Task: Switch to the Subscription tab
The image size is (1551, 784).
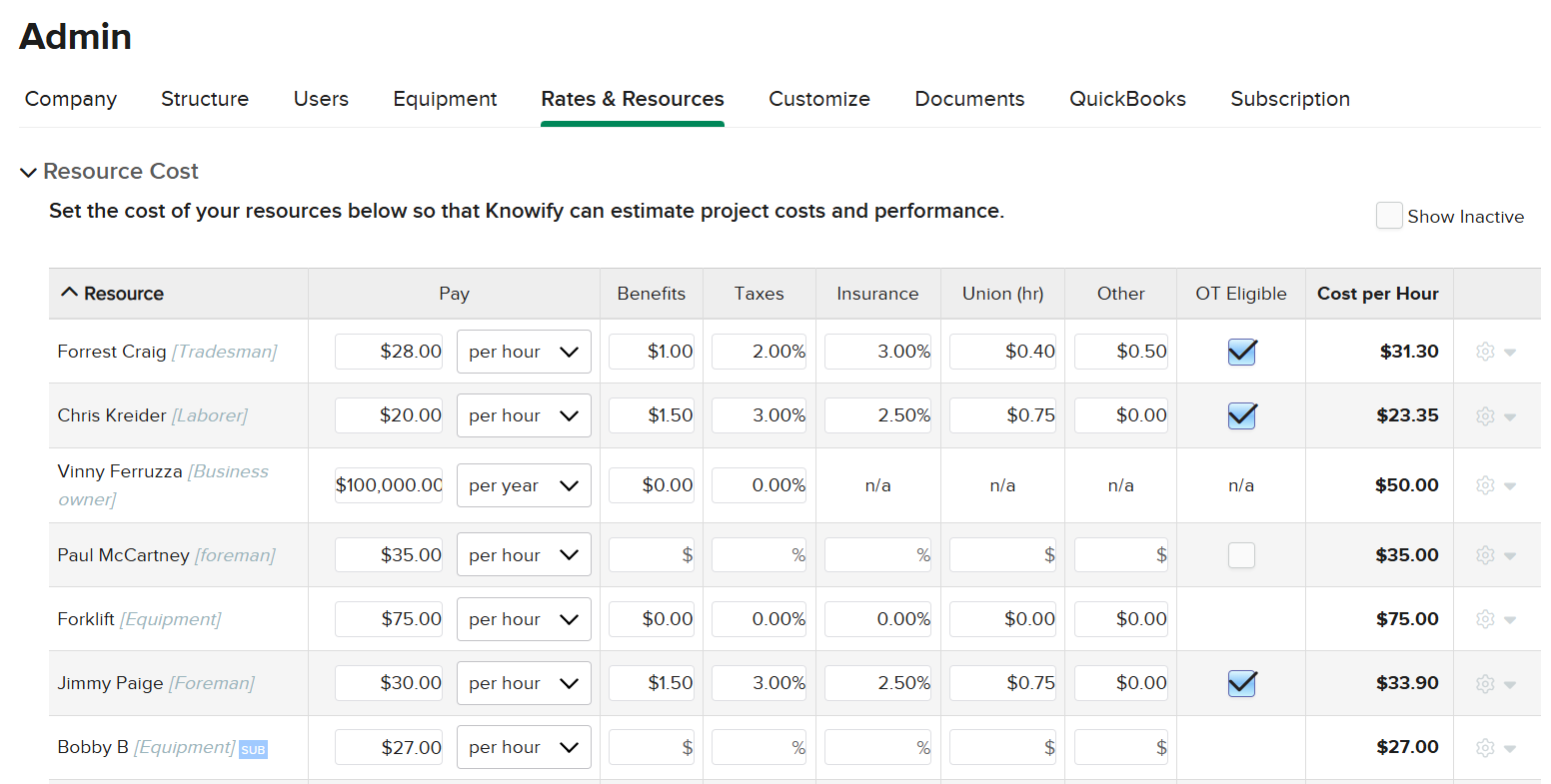Action: (x=1290, y=99)
